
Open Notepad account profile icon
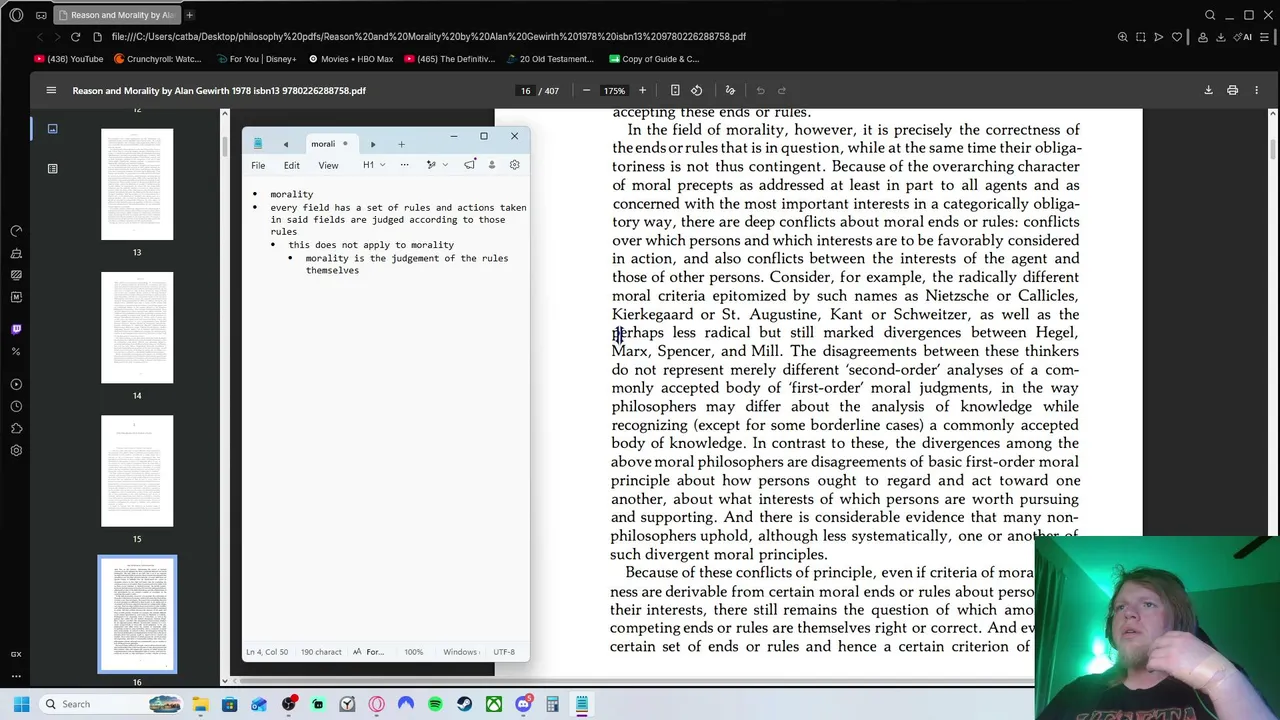pyautogui.click(x=491, y=165)
